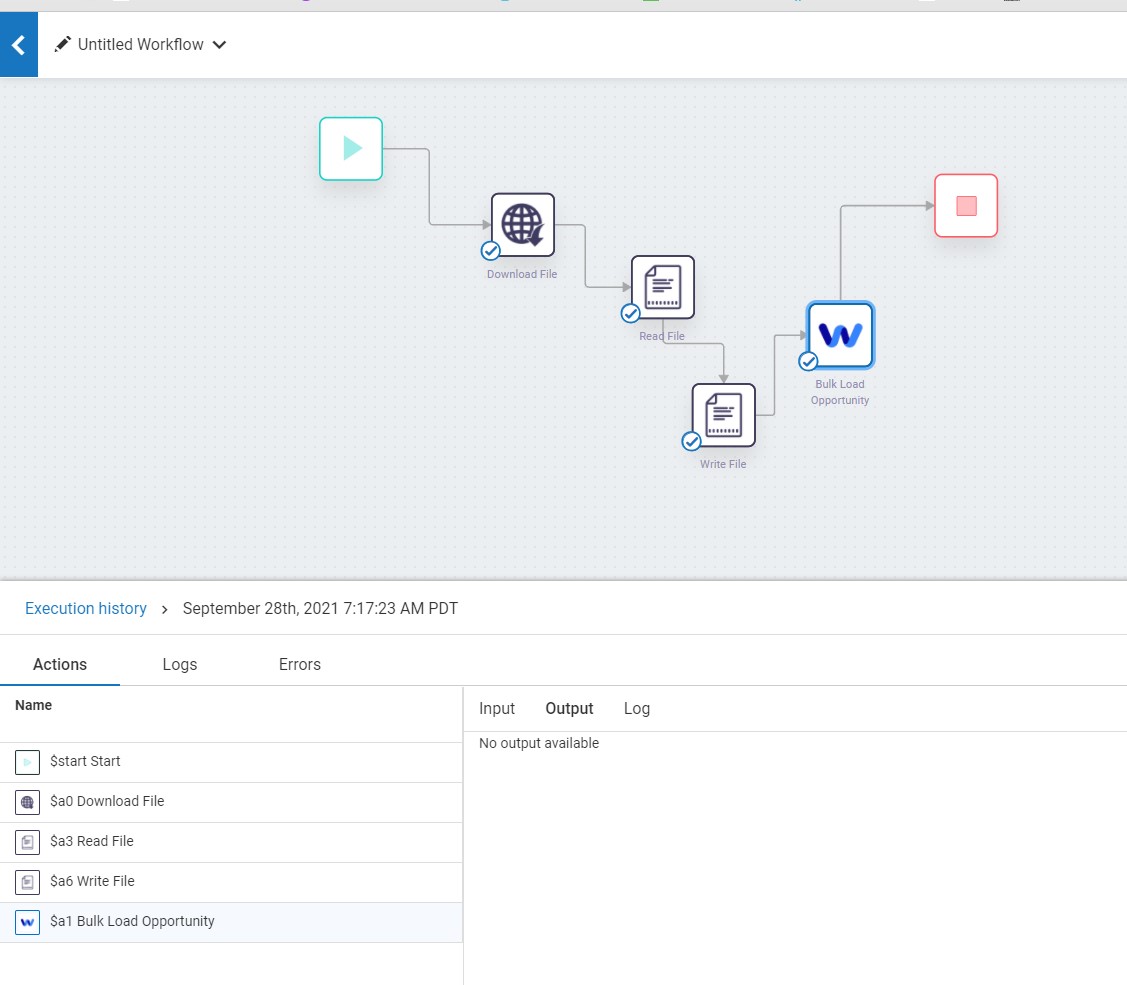
Task: Select the $a3 Read File action row
Action: tap(231, 843)
